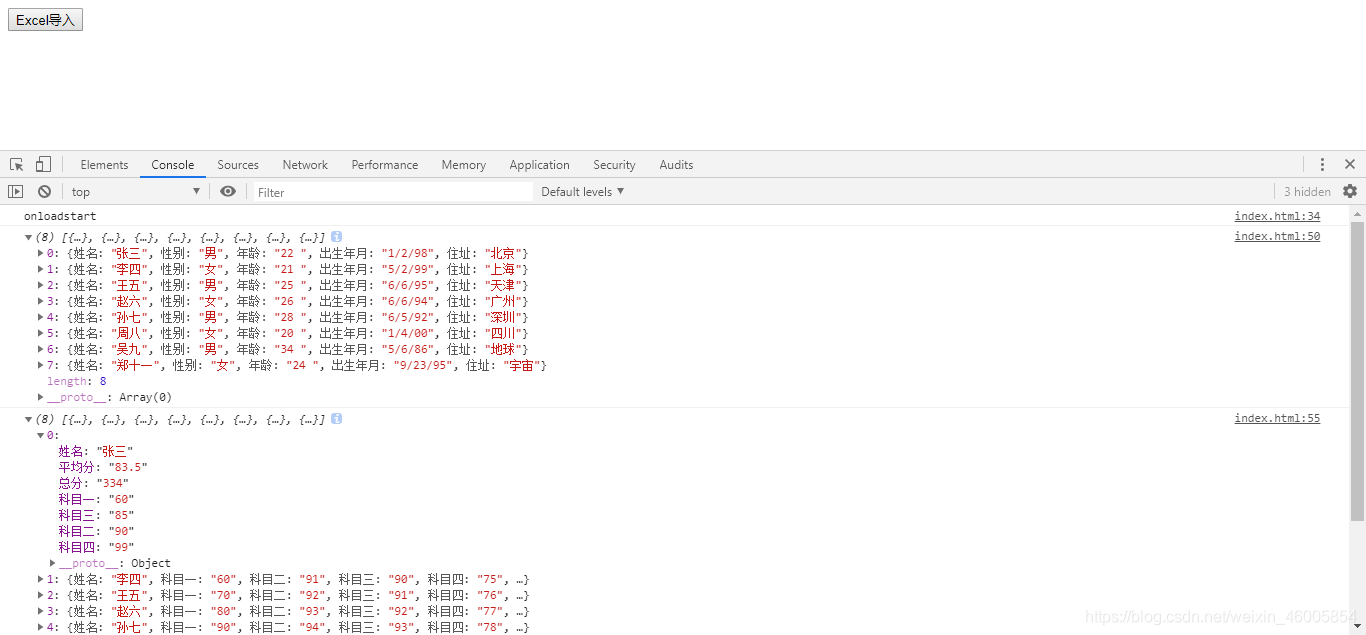Select the length: 8 property
This screenshot has width=1366, height=635.
tap(77, 381)
